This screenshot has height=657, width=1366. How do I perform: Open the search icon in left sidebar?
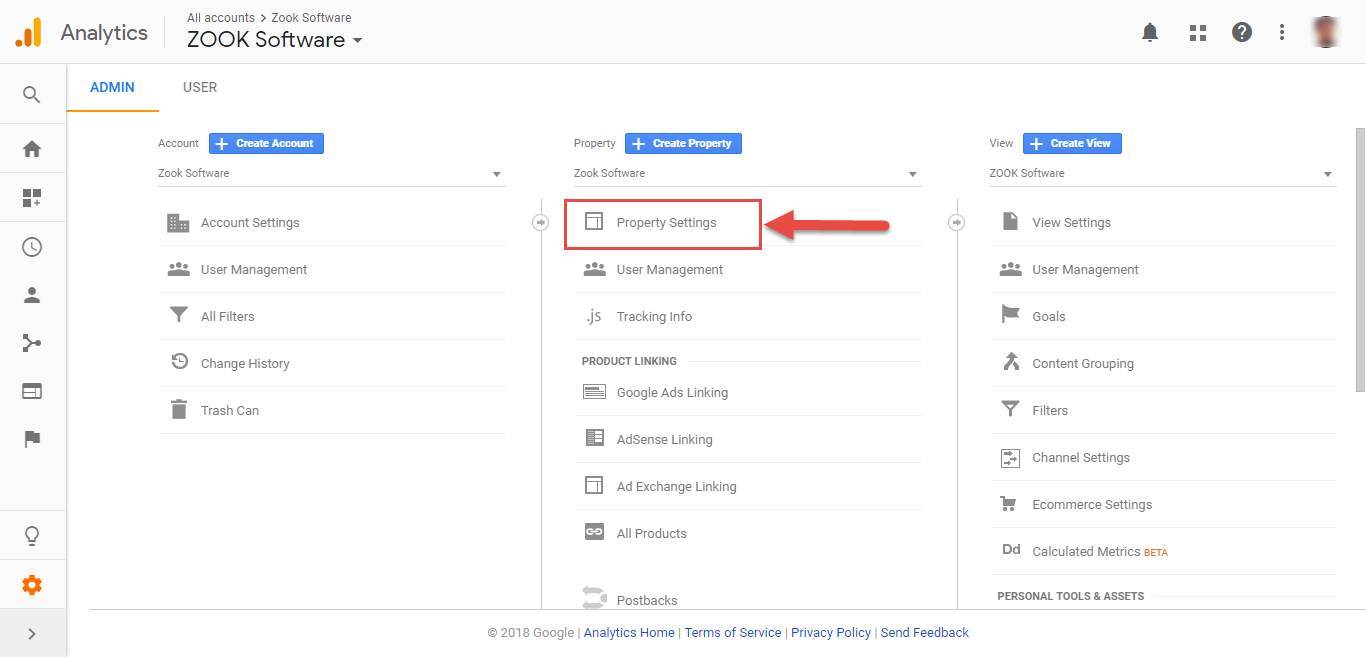(32, 95)
